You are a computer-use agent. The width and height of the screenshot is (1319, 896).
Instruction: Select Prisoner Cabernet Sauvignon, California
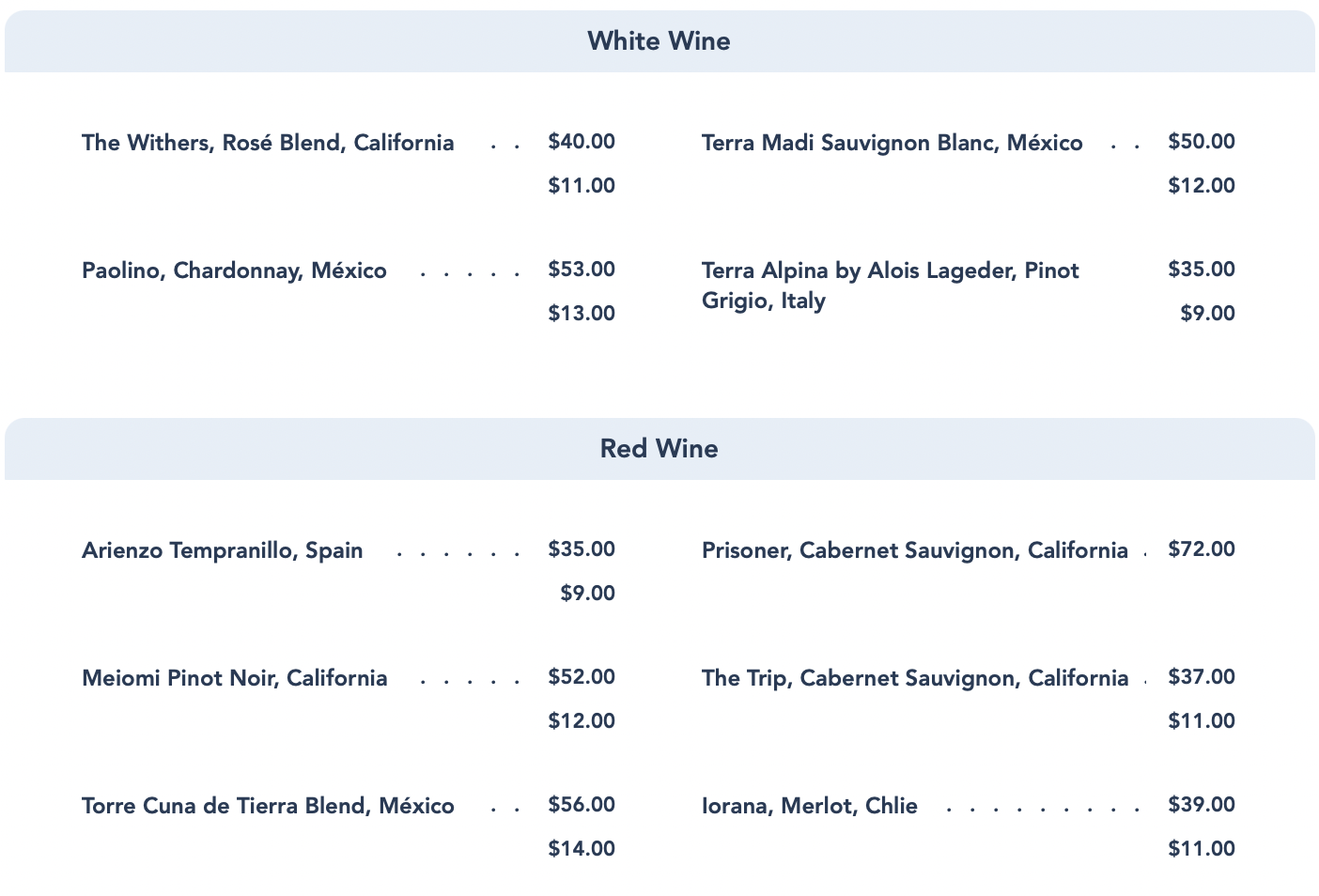[914, 550]
